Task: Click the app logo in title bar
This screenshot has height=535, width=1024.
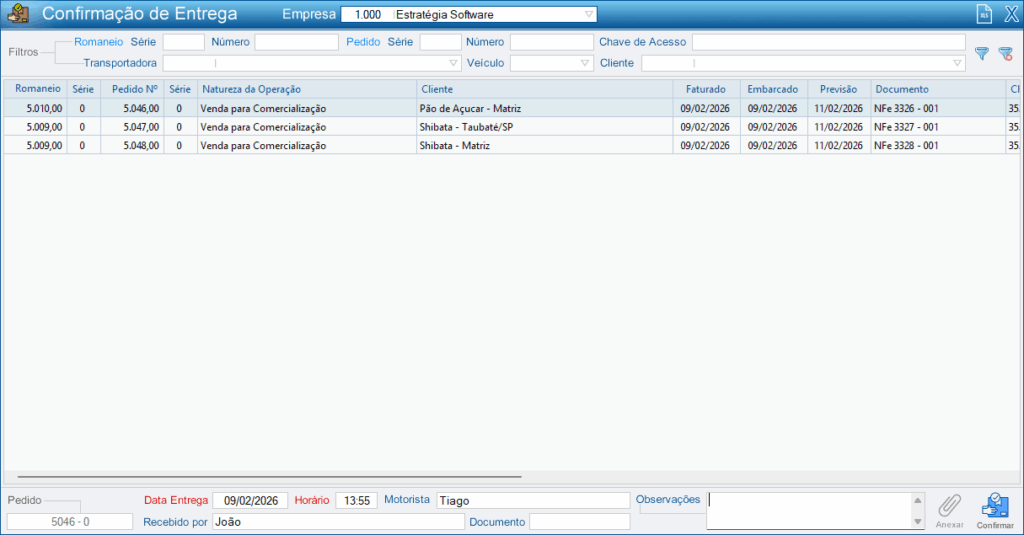Action: 18,15
